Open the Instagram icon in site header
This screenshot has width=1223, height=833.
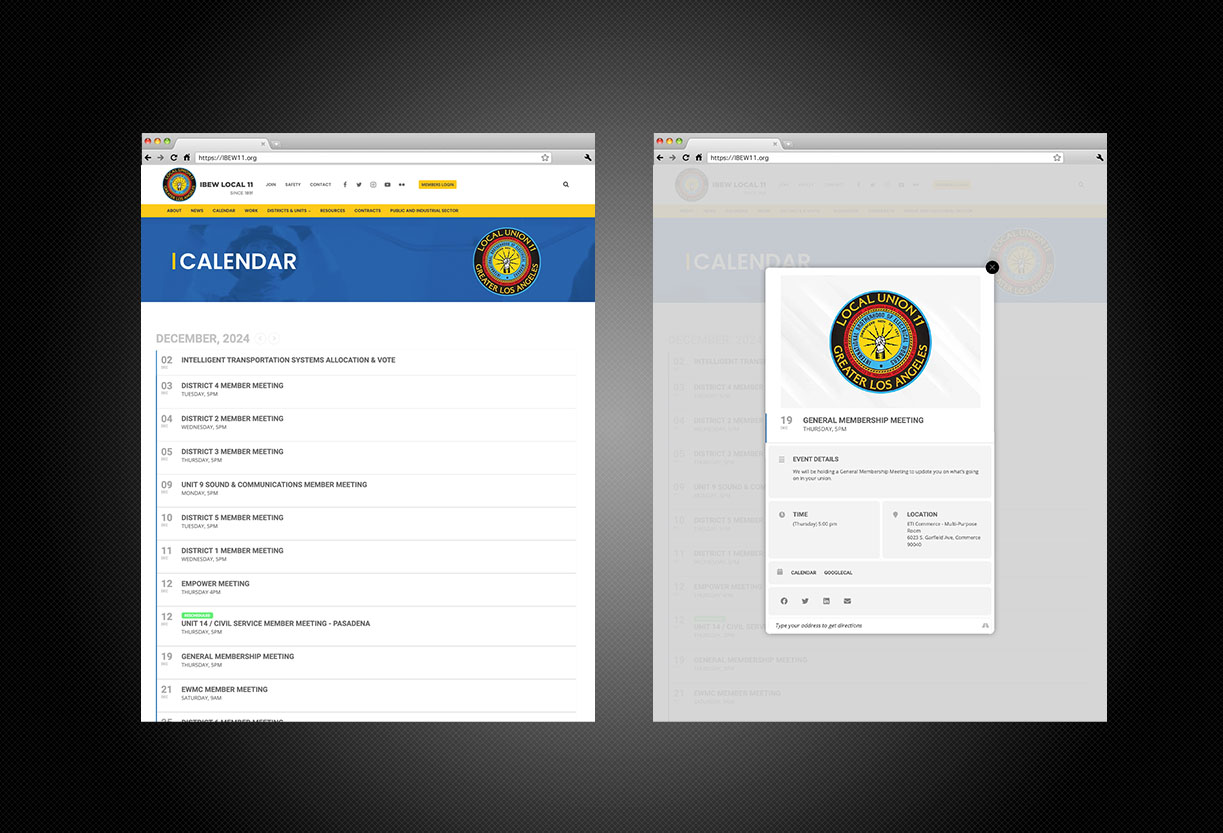pos(373,185)
